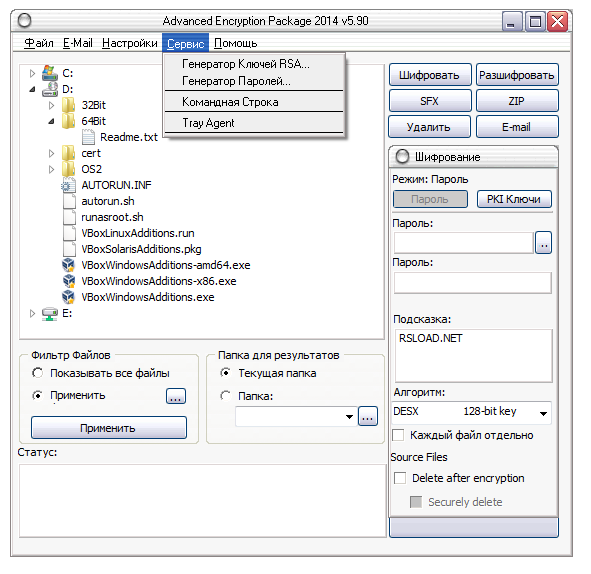Click the VBoxWindowsAdditions.exe cube icon
The image size is (591, 574).
(69, 297)
